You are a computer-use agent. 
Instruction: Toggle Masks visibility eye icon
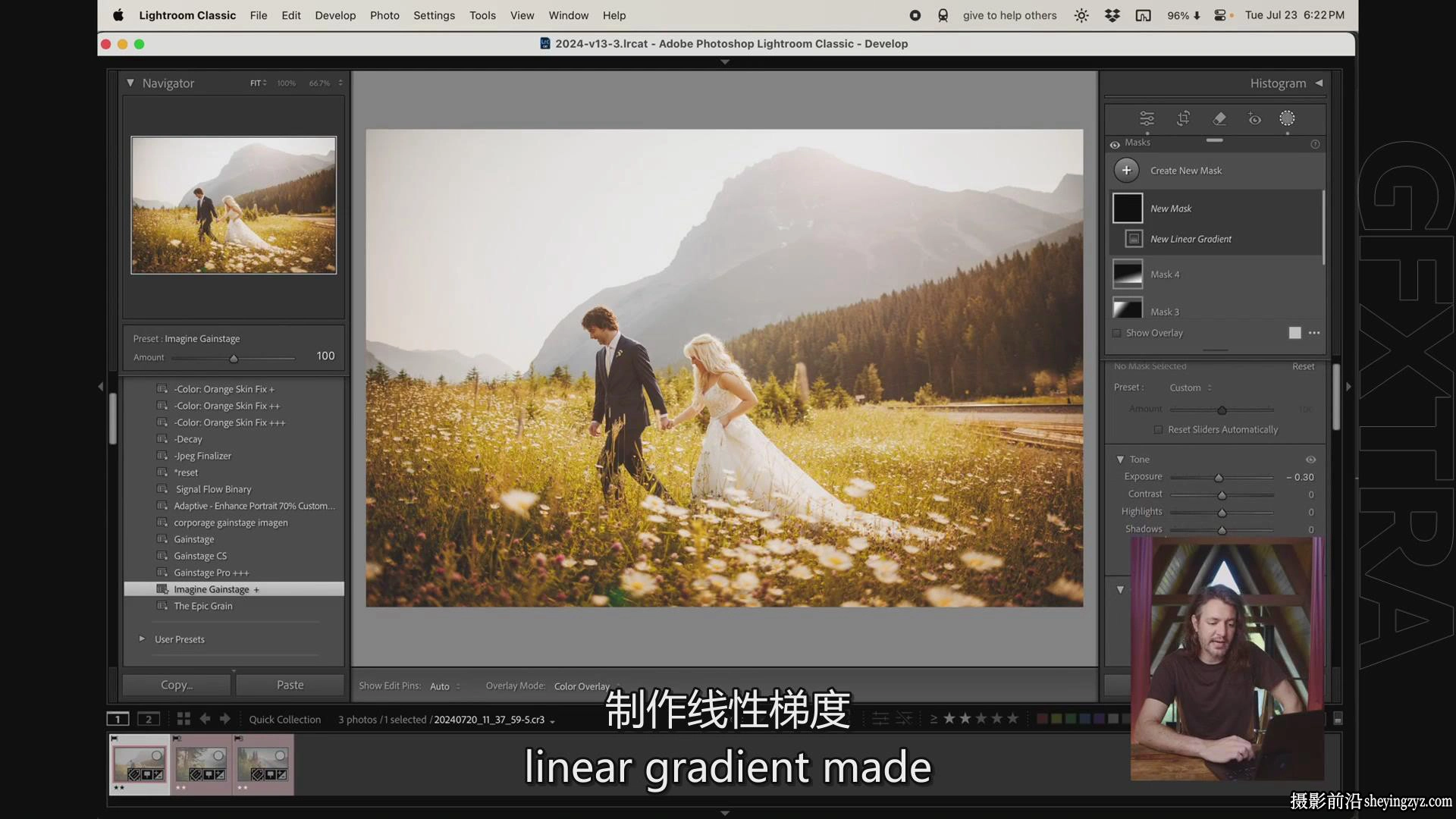pyautogui.click(x=1115, y=144)
